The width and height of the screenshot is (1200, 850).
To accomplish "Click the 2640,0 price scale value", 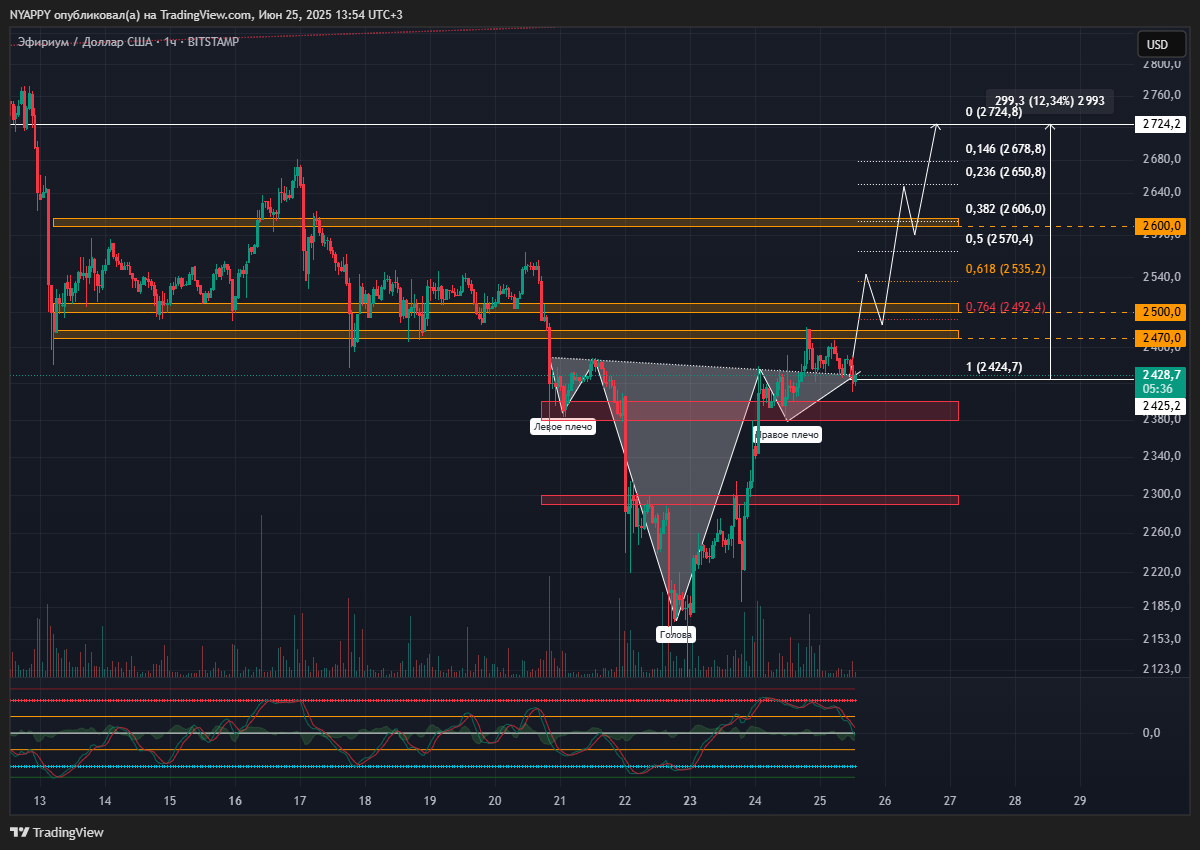I will pos(1162,192).
